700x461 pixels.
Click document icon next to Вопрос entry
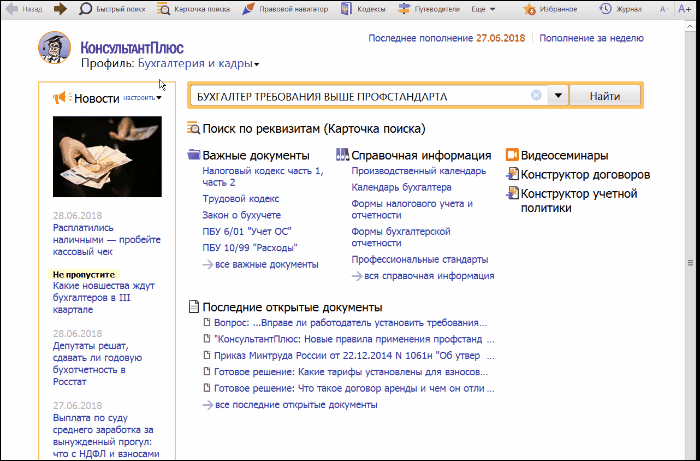206,322
